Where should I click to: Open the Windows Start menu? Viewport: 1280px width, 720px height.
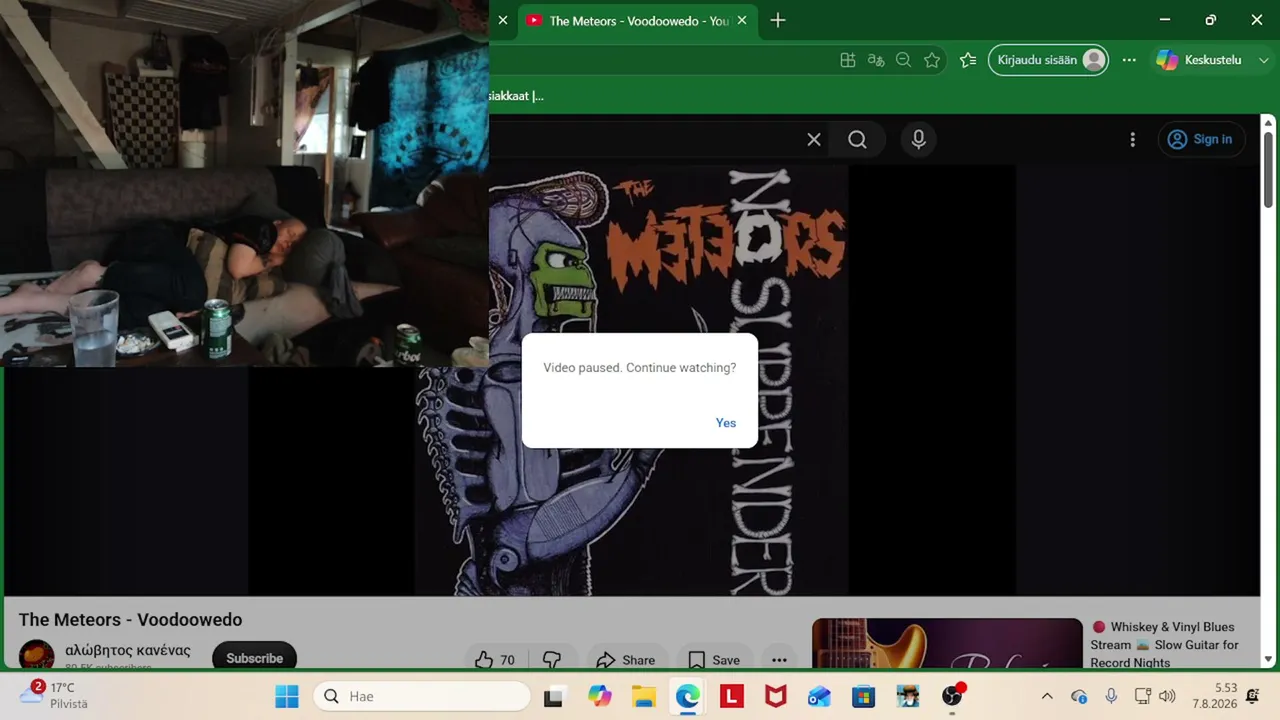click(287, 696)
